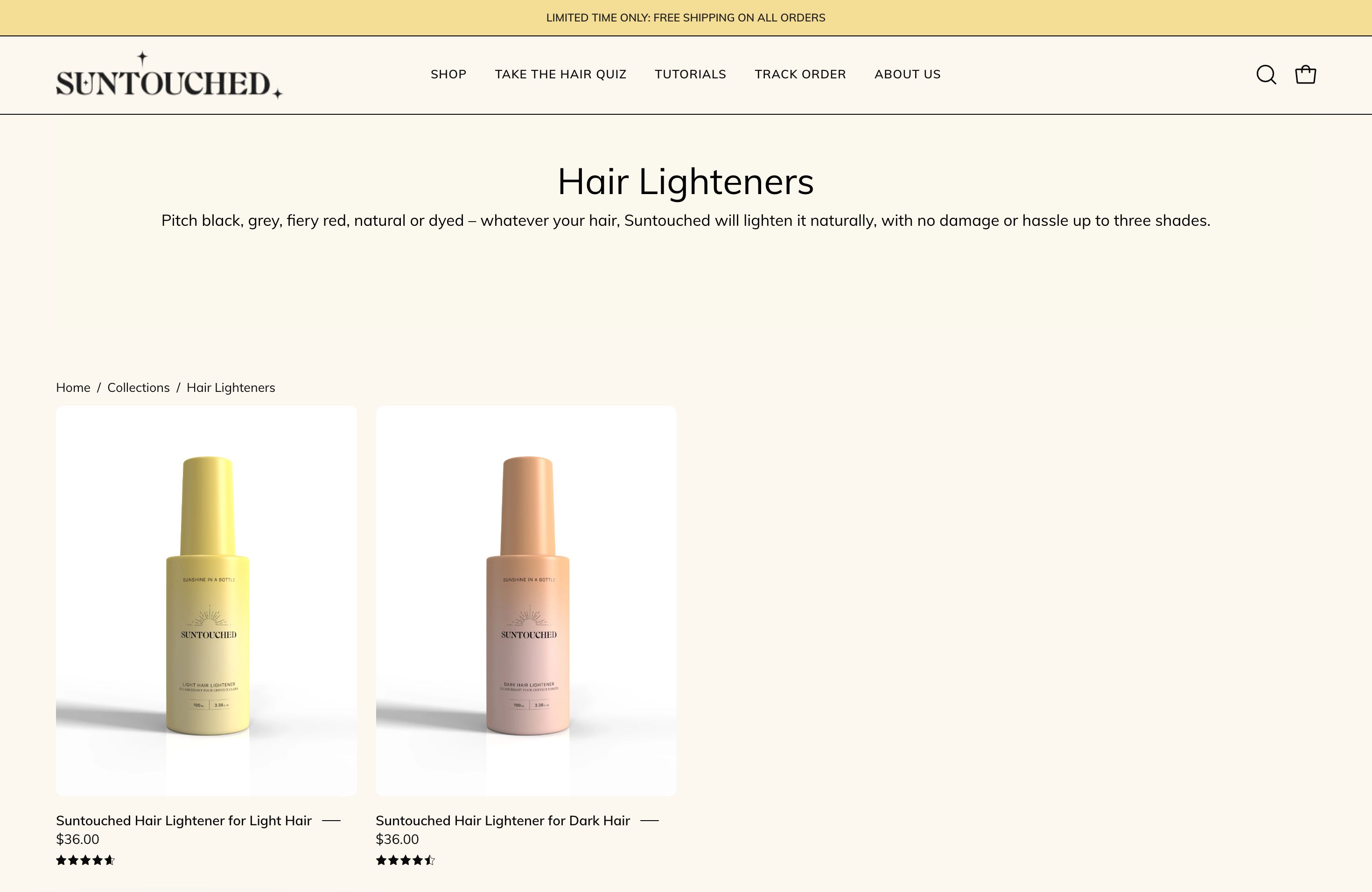Open the search icon
1372x892 pixels.
1266,74
